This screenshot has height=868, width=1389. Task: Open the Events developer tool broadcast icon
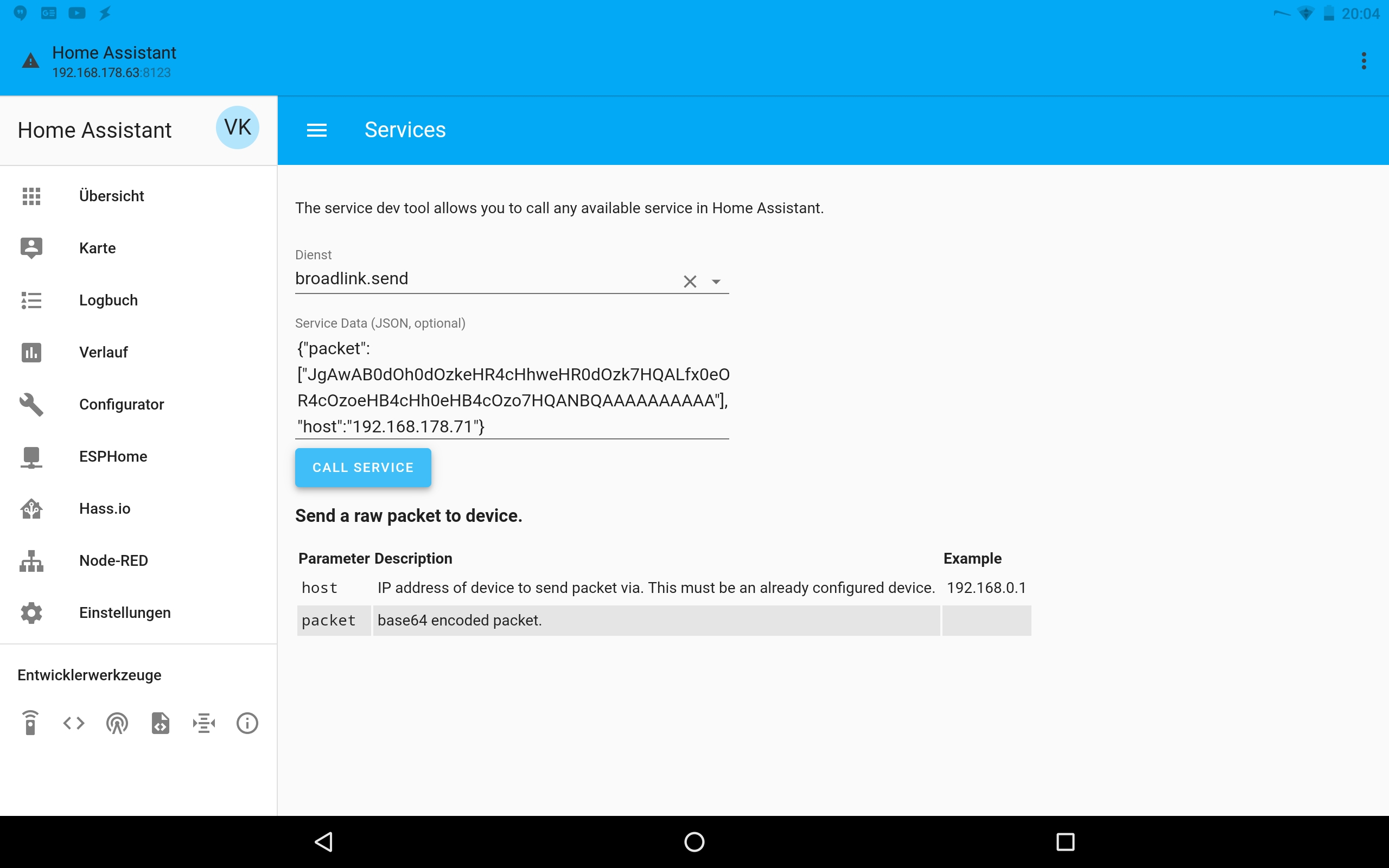pos(117,723)
